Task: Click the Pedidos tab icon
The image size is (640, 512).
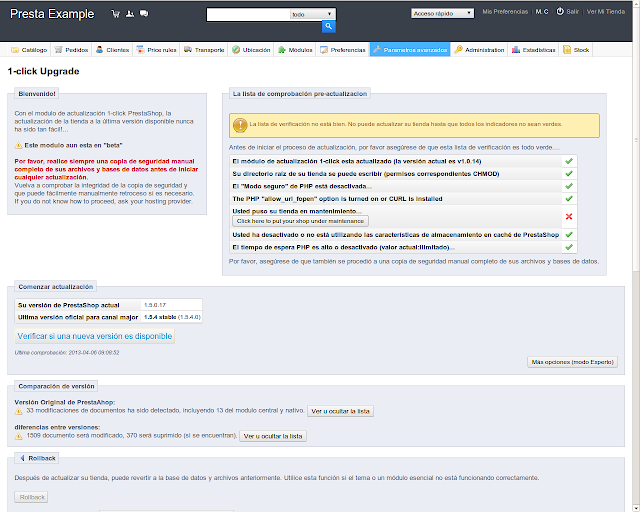Action: point(59,50)
